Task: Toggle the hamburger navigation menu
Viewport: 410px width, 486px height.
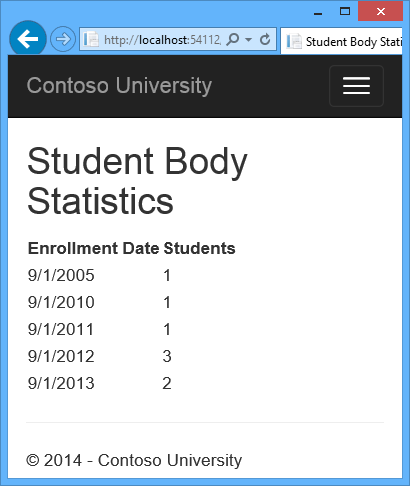Action: pyautogui.click(x=356, y=86)
